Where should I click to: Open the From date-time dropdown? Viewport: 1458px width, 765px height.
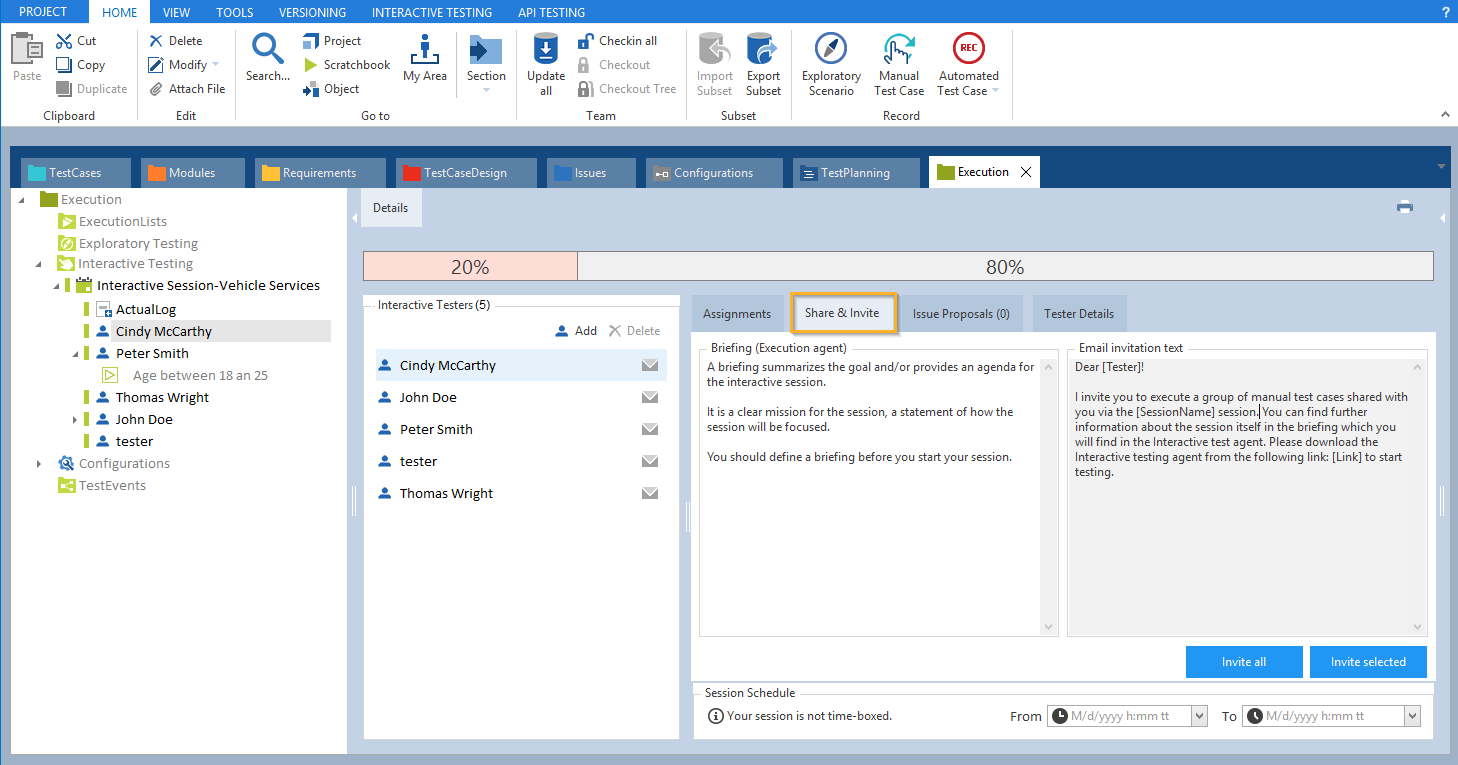tap(1199, 716)
